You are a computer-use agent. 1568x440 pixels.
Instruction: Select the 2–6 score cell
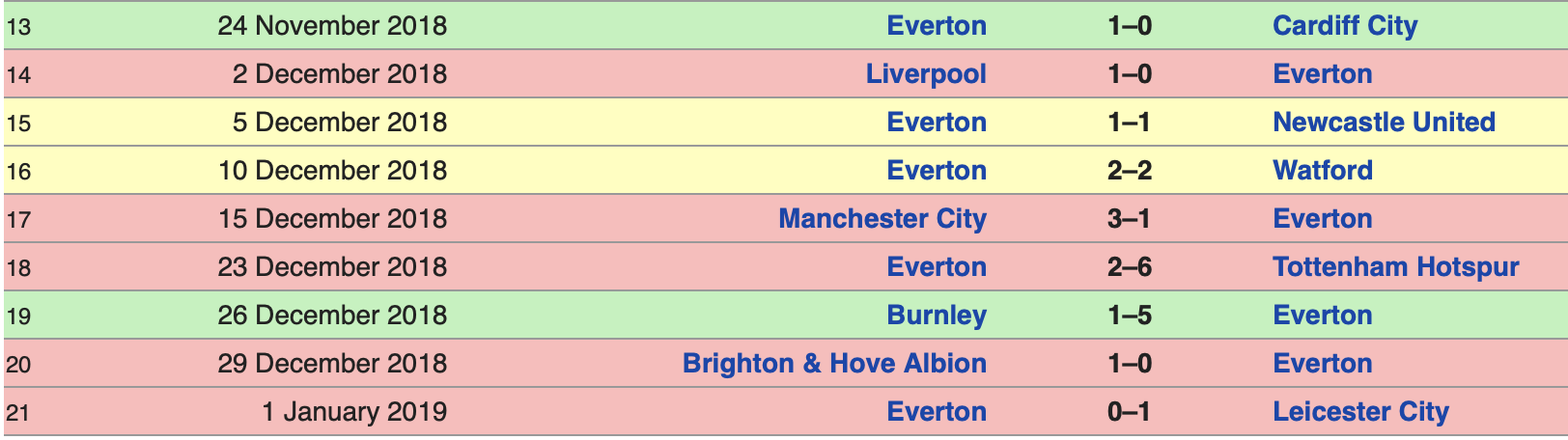point(1130,267)
